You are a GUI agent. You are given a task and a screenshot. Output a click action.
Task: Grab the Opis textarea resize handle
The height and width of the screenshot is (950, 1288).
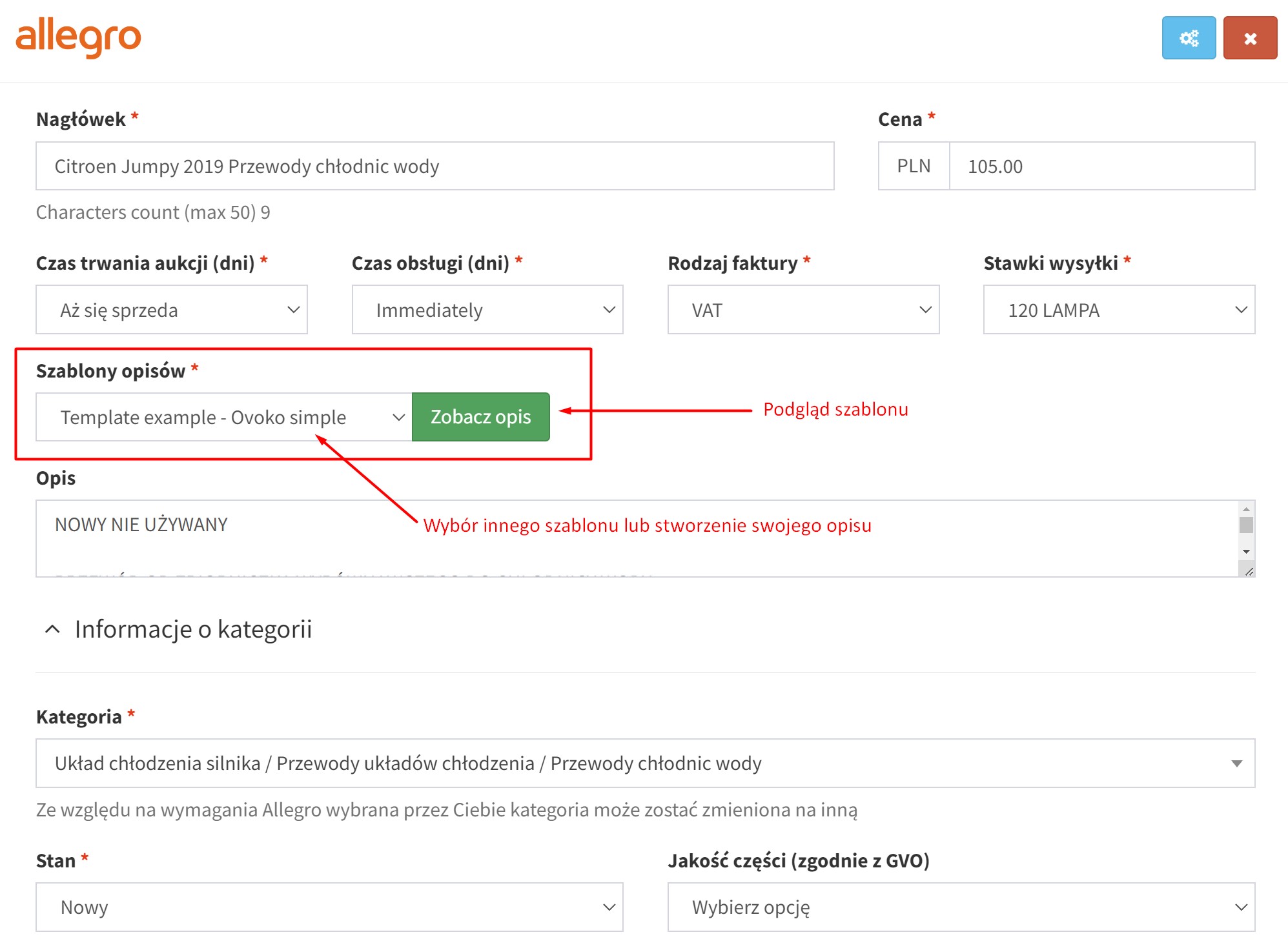[x=1249, y=572]
